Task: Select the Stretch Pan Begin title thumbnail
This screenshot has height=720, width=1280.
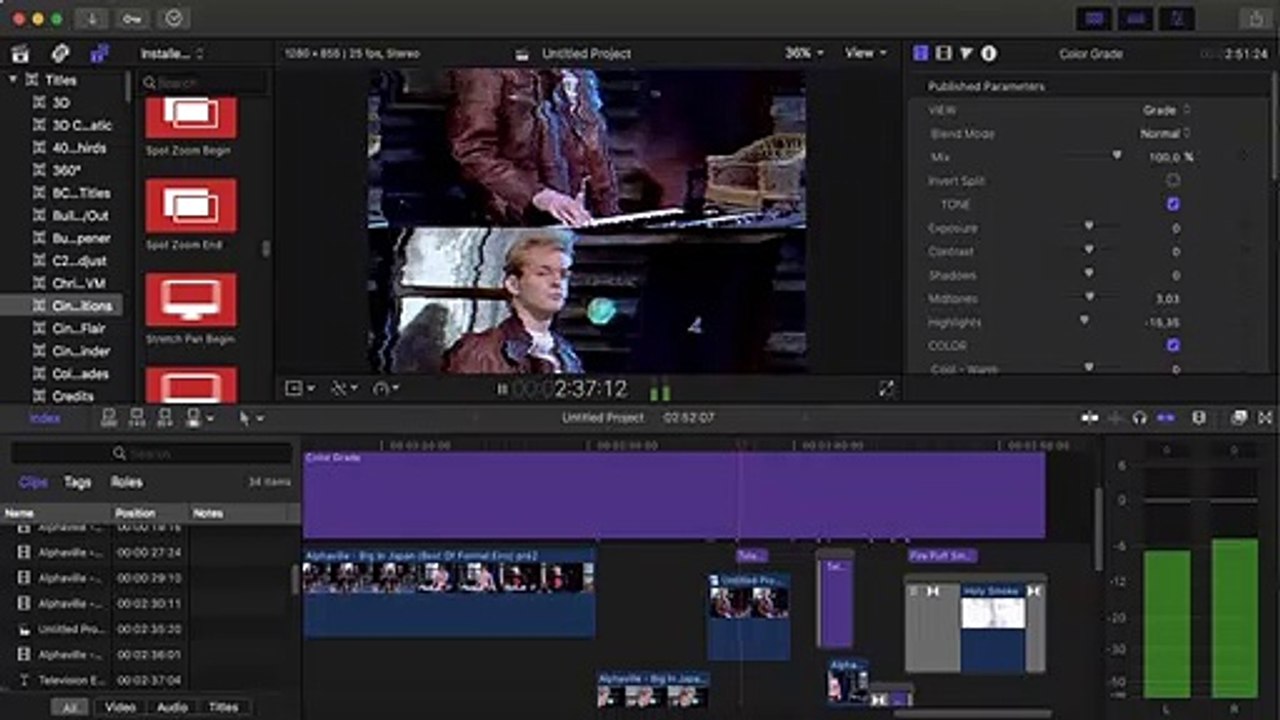Action: click(x=191, y=300)
